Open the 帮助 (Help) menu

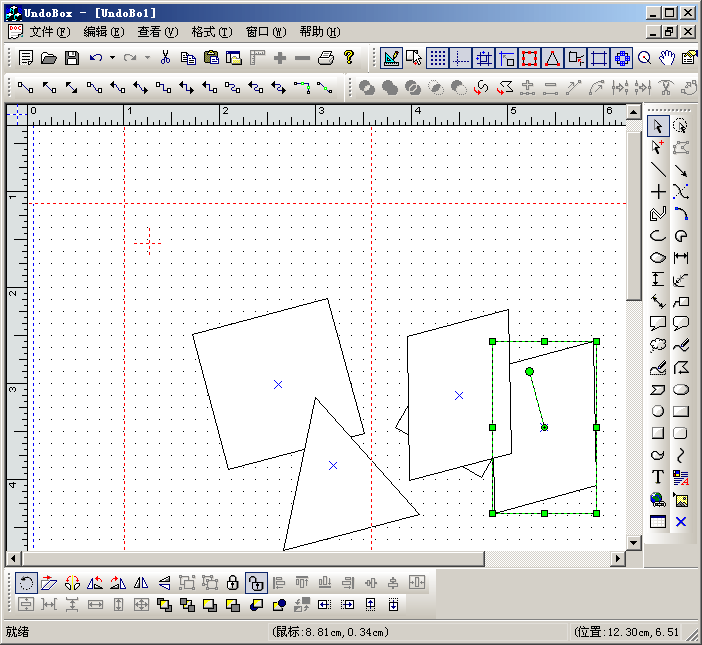[319, 32]
